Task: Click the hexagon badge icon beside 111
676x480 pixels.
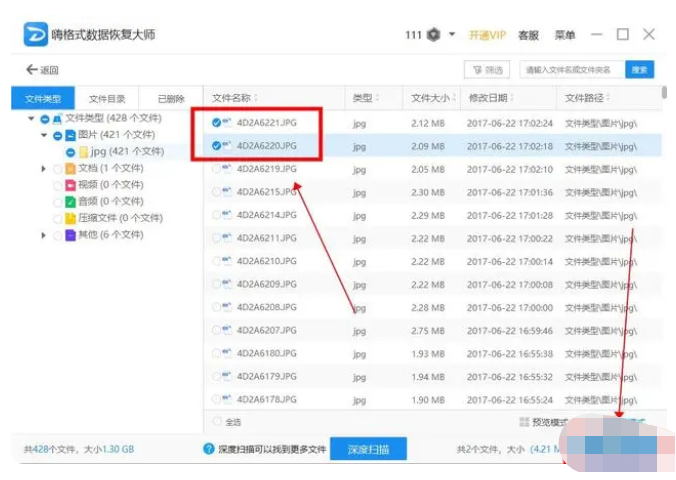Action: click(x=433, y=35)
